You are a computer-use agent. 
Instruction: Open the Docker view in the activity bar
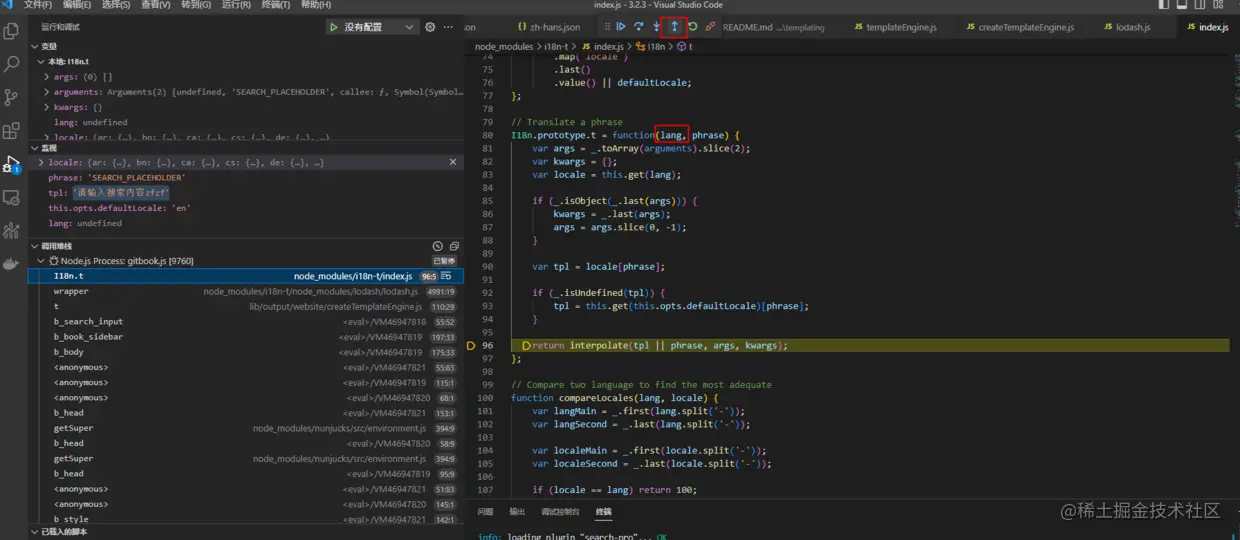tap(12, 265)
